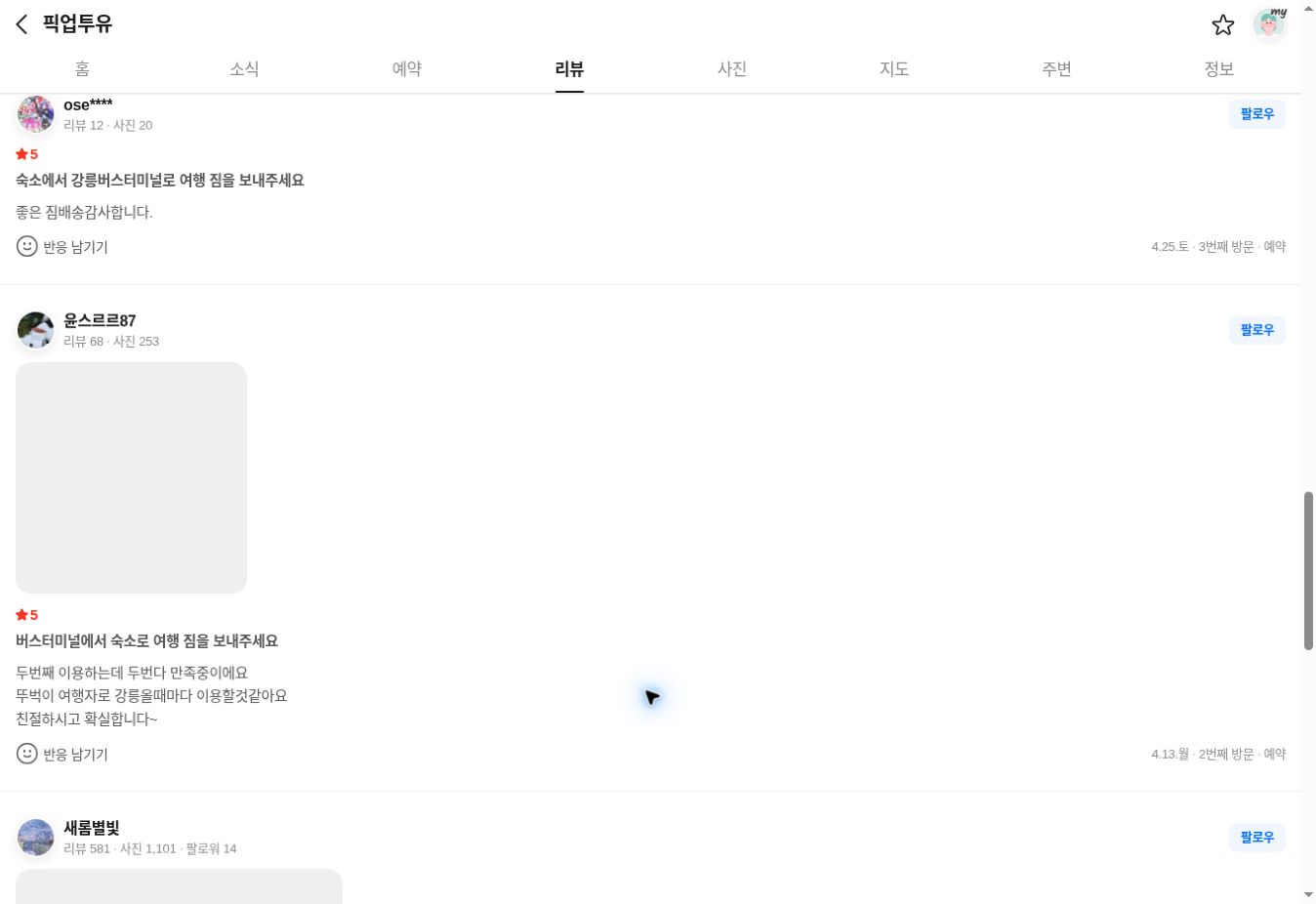Click review text 좋은 짐배송감사합니다.

click(x=84, y=212)
